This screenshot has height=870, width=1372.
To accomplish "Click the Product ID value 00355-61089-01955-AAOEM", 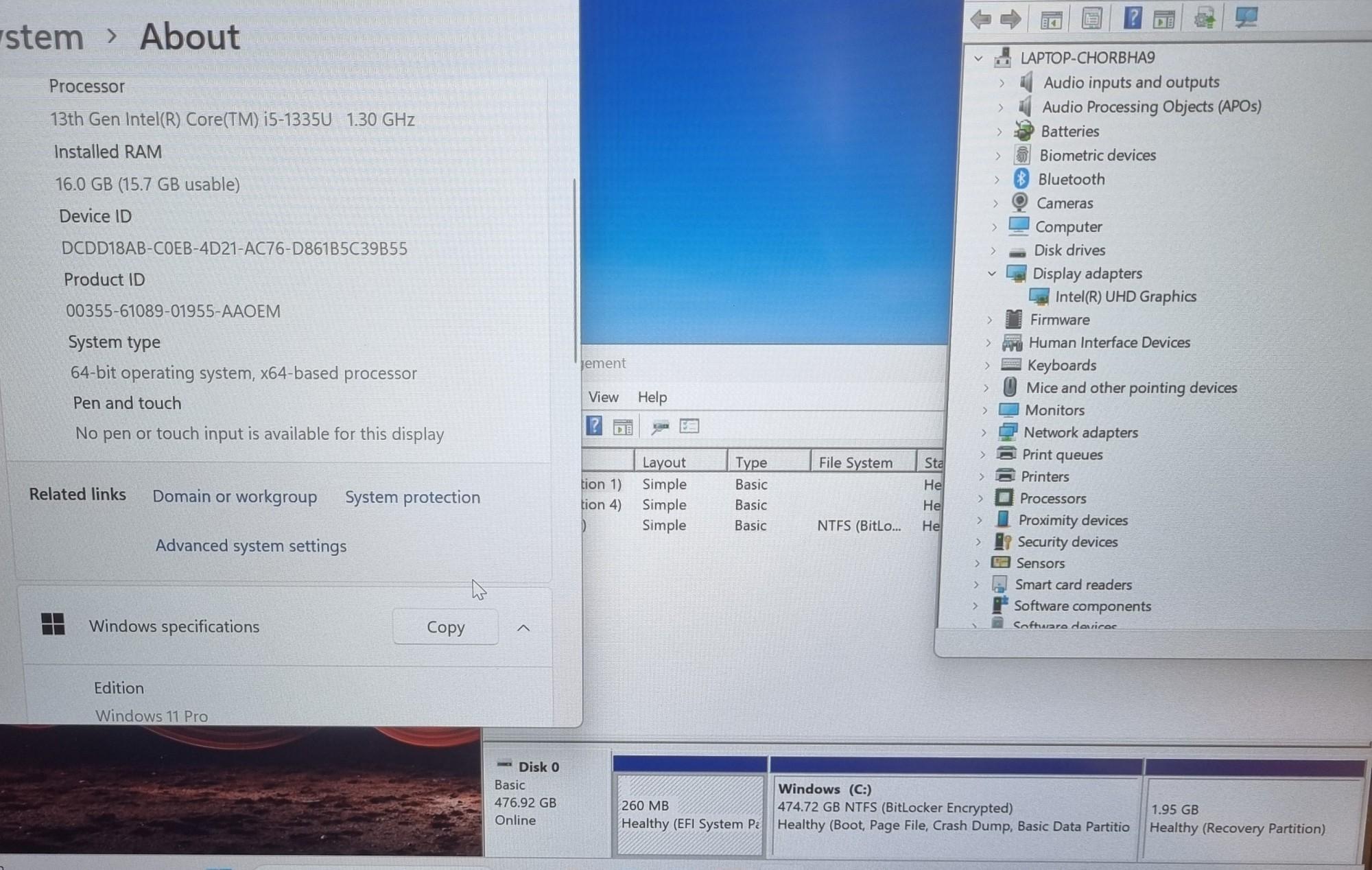I will 173,311.
